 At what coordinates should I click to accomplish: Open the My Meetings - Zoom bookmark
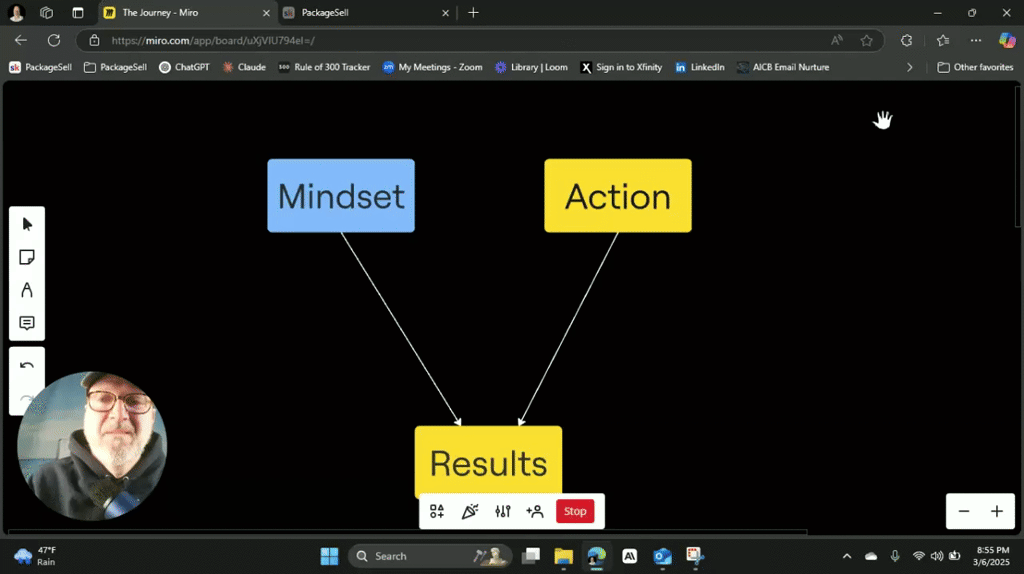(433, 67)
